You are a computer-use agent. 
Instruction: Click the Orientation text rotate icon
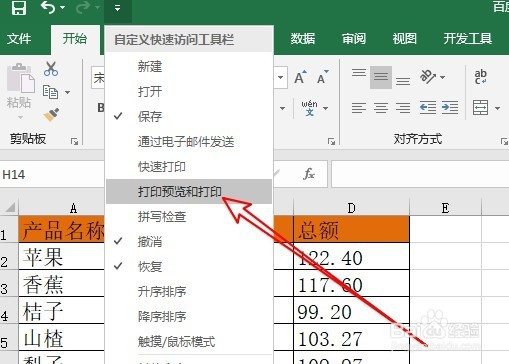pos(428,77)
